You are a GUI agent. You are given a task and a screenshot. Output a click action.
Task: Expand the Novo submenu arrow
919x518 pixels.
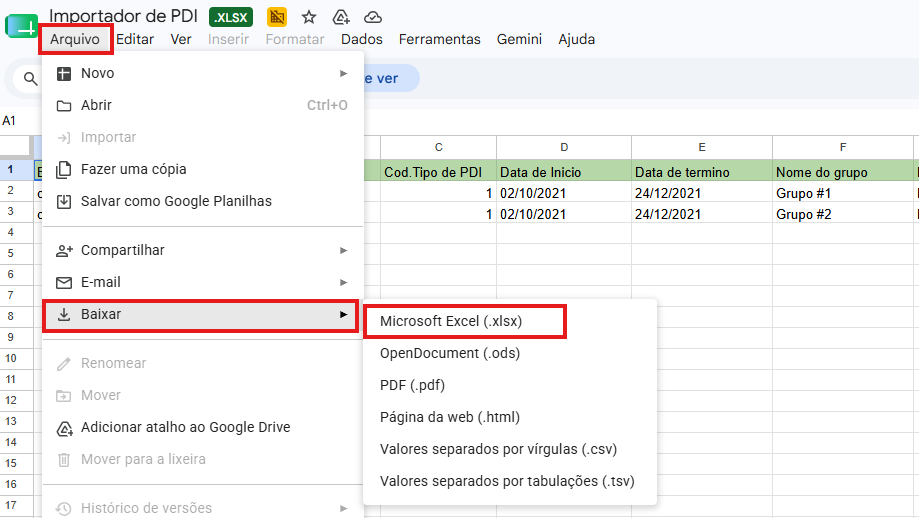[343, 73]
